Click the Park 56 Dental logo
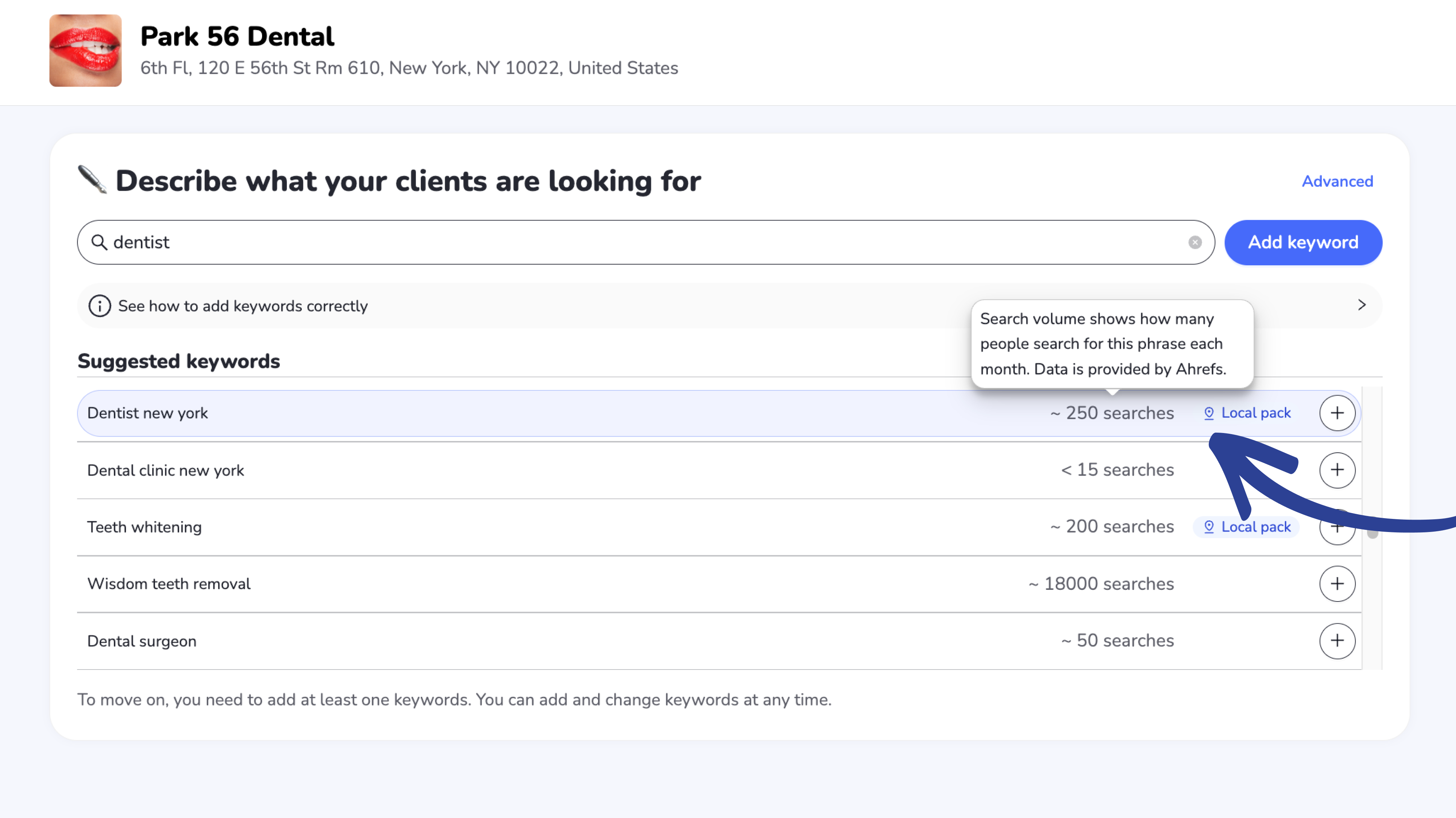This screenshot has width=1456, height=818. [x=85, y=50]
